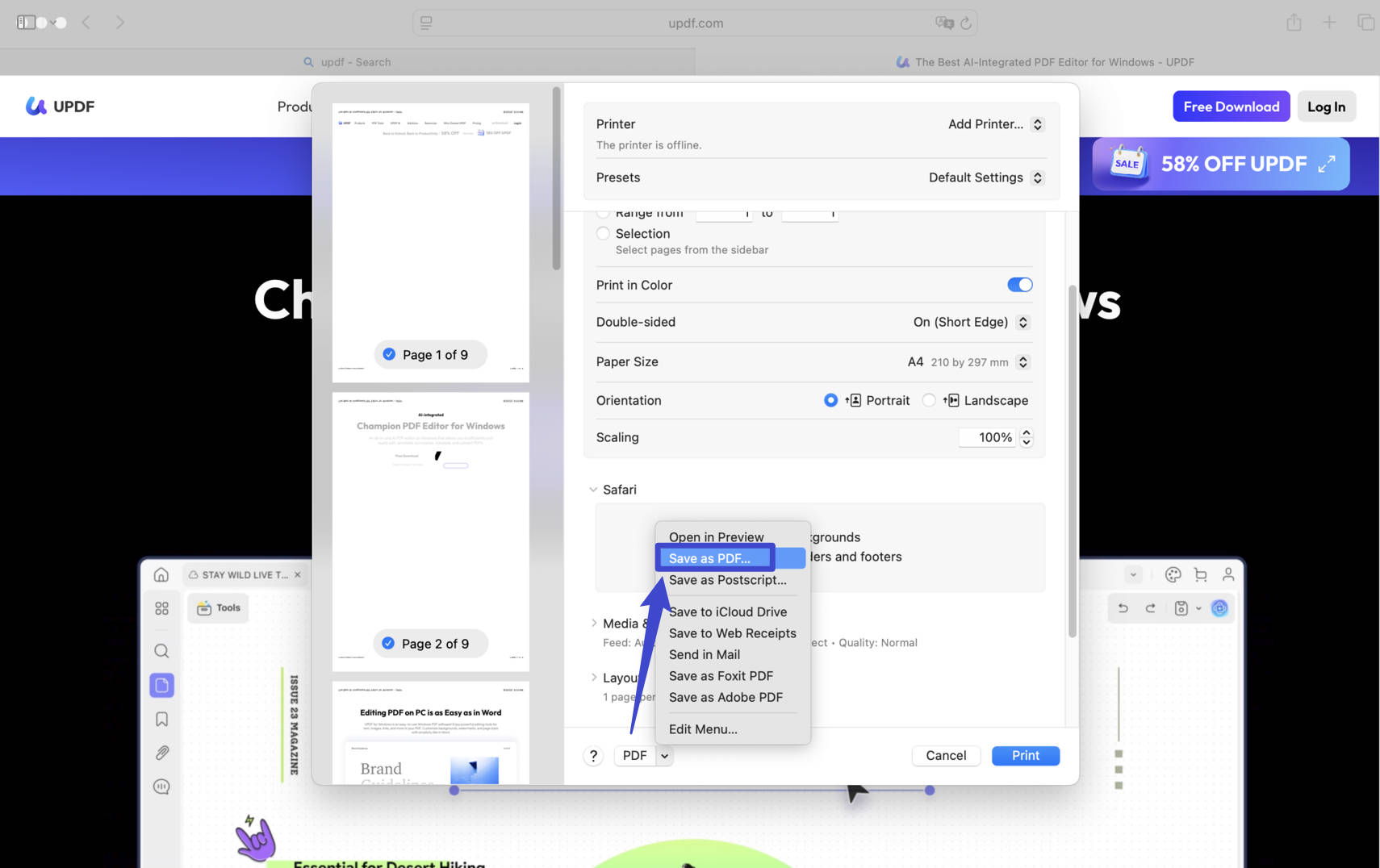This screenshot has height=868, width=1380.
Task: Toggle the Print in Color switch
Action: click(1019, 285)
